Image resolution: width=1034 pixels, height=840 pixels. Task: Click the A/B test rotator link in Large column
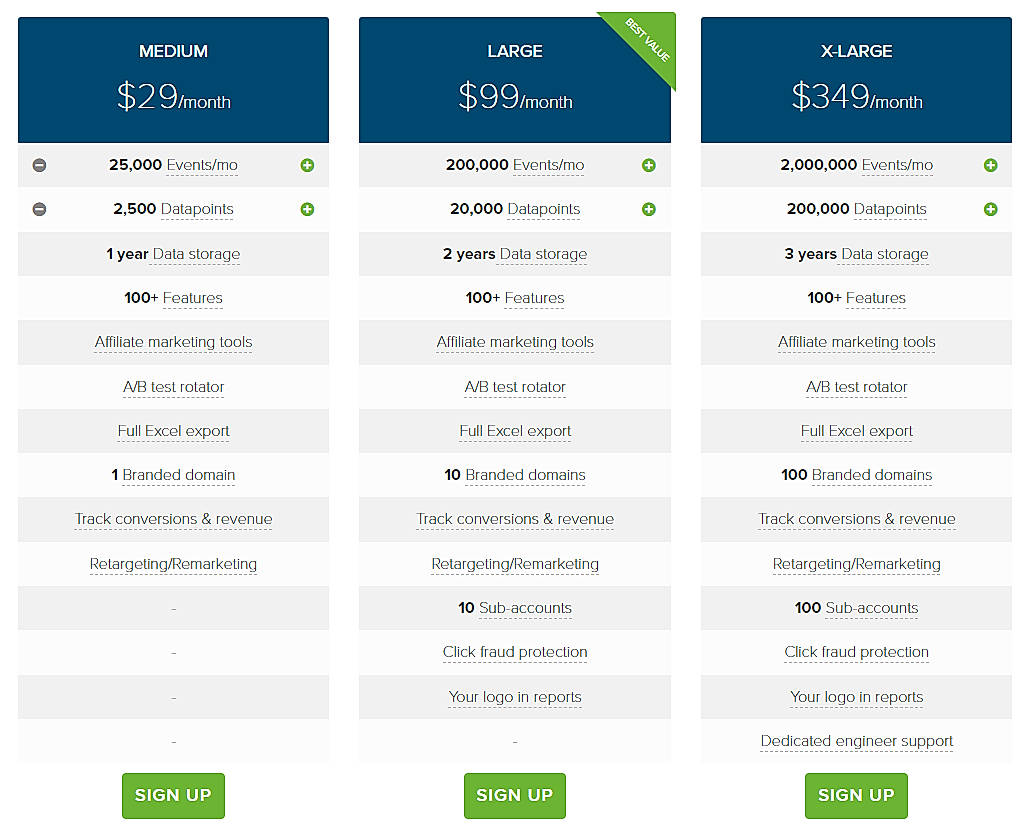pos(515,387)
